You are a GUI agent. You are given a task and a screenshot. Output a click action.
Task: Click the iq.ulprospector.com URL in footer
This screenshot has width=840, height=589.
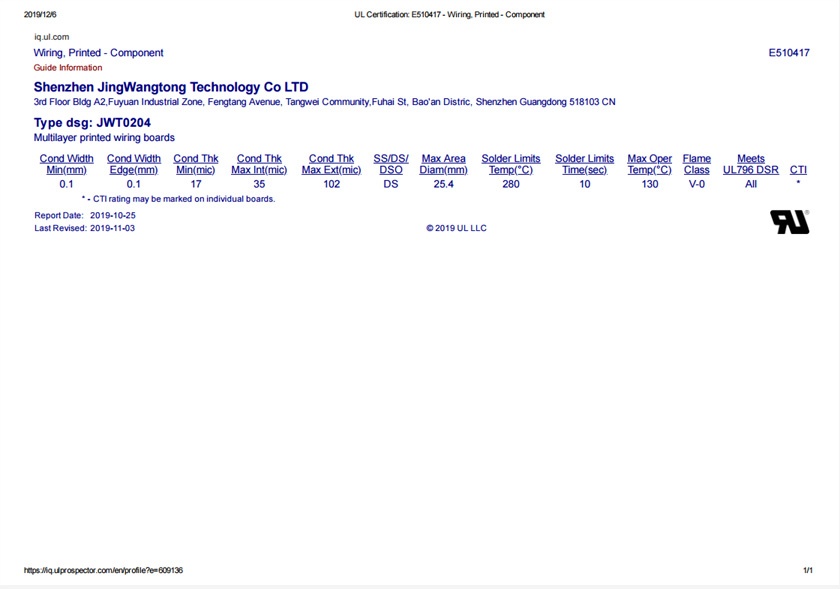103,570
